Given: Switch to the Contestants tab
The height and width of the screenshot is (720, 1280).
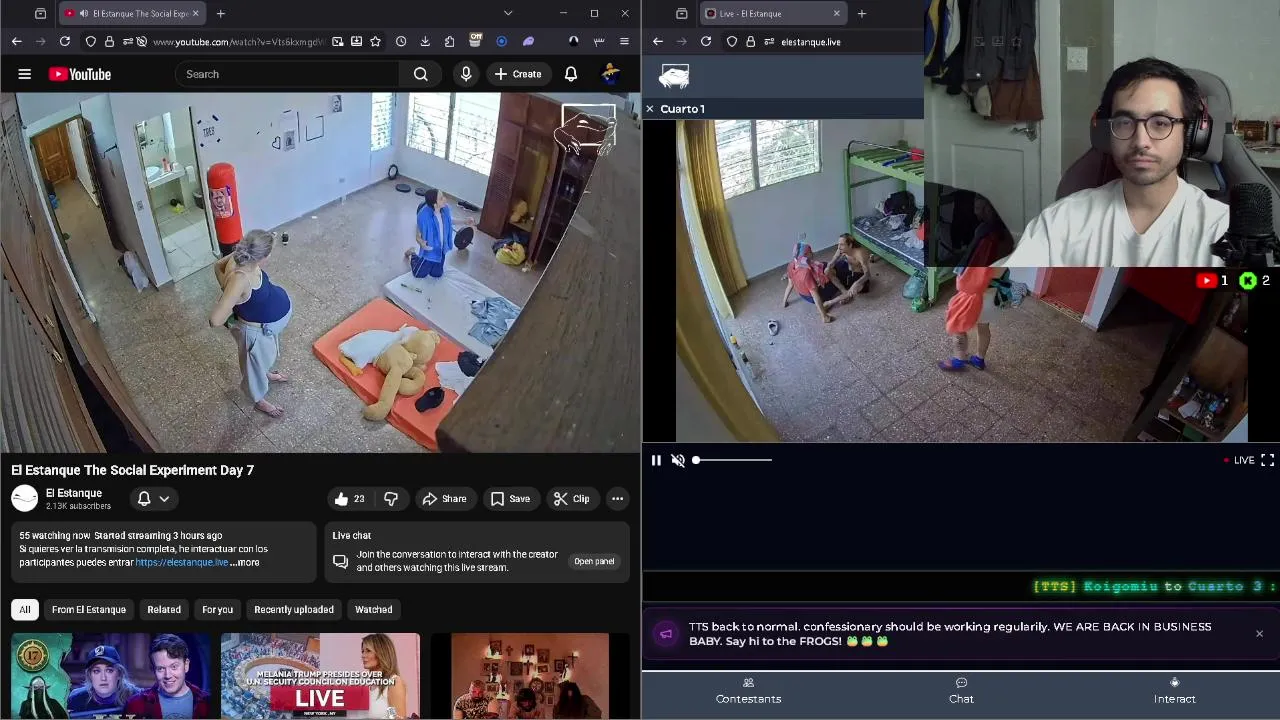Looking at the screenshot, I should tap(748, 691).
